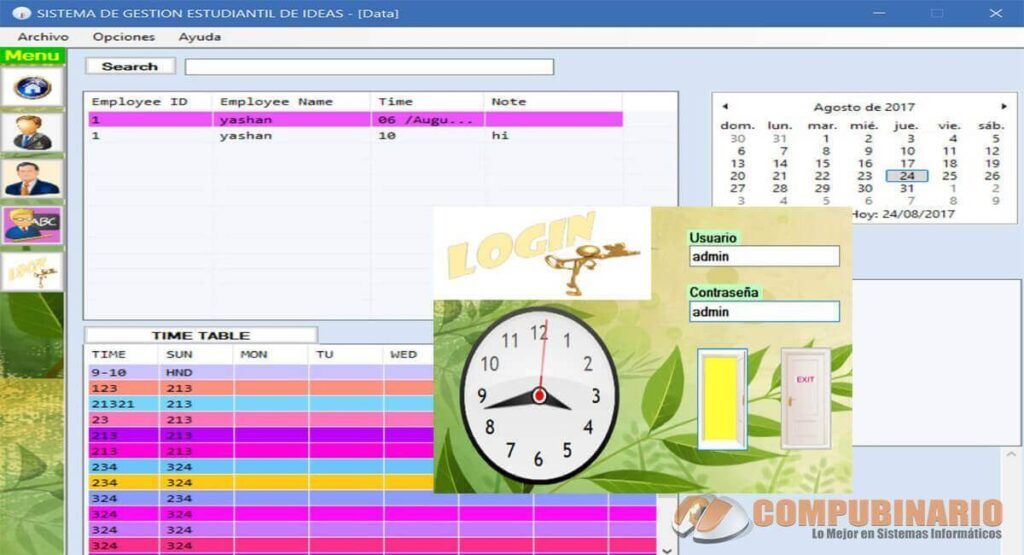
Task: Open the businessman employee icon in sidebar
Action: pyautogui.click(x=32, y=178)
